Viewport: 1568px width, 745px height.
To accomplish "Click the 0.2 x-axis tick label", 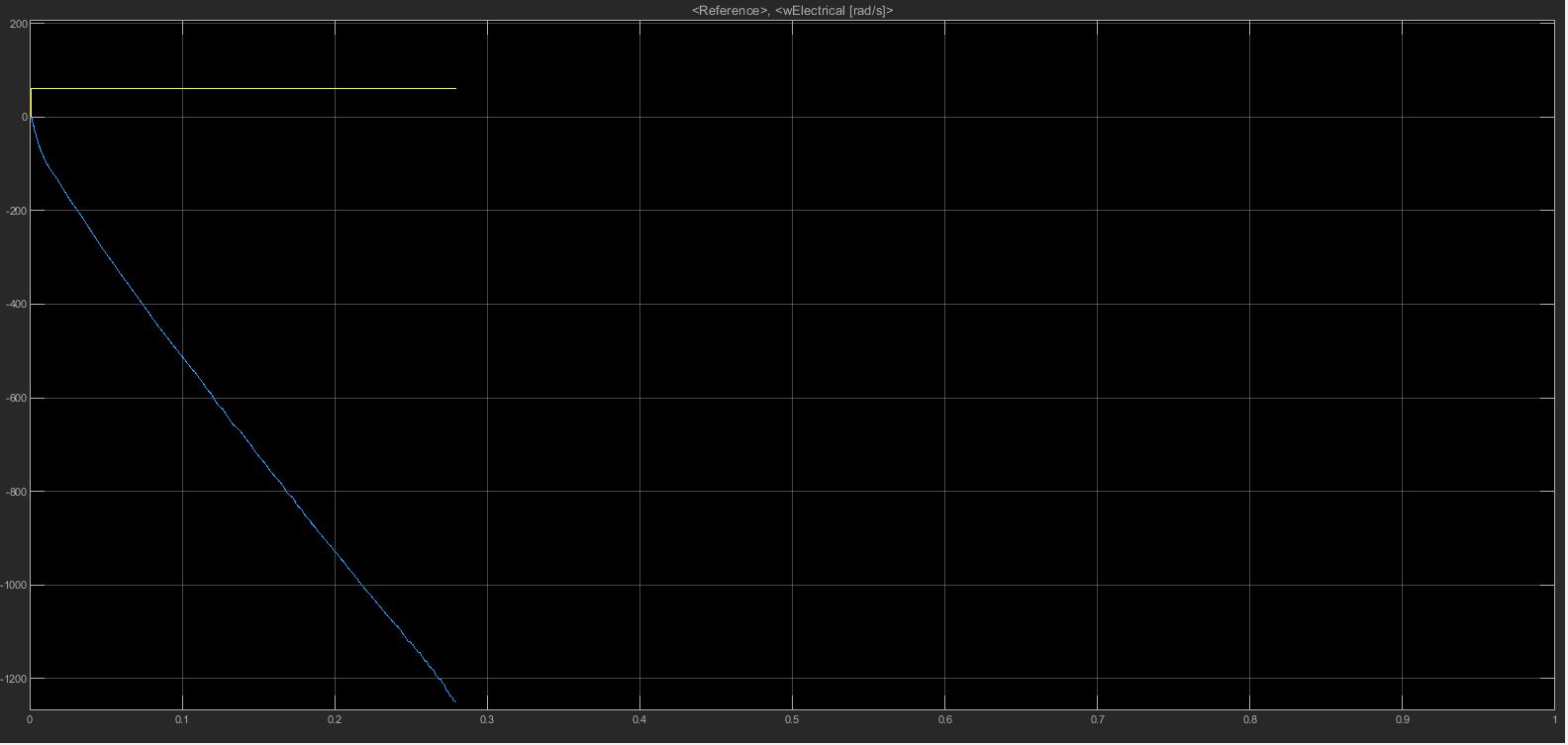I will tap(335, 719).
